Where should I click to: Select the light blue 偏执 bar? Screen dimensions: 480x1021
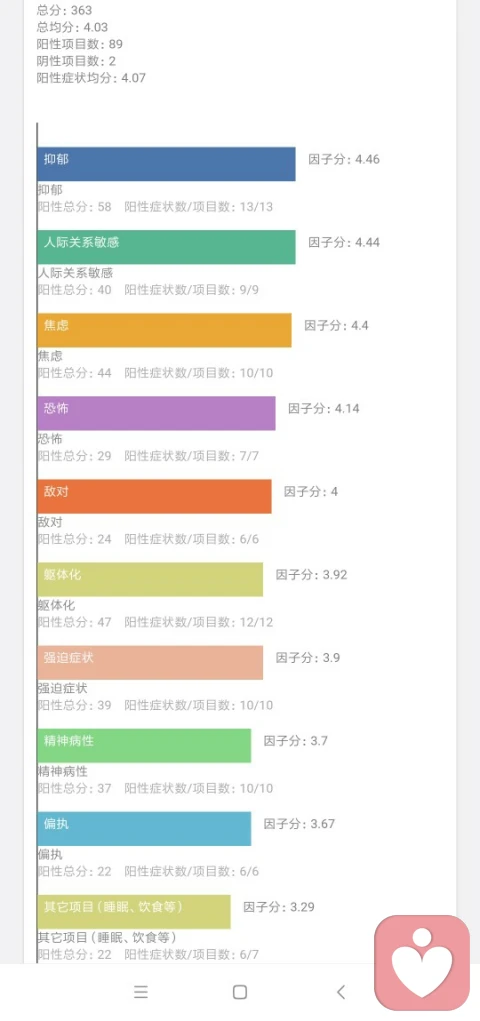coord(144,828)
